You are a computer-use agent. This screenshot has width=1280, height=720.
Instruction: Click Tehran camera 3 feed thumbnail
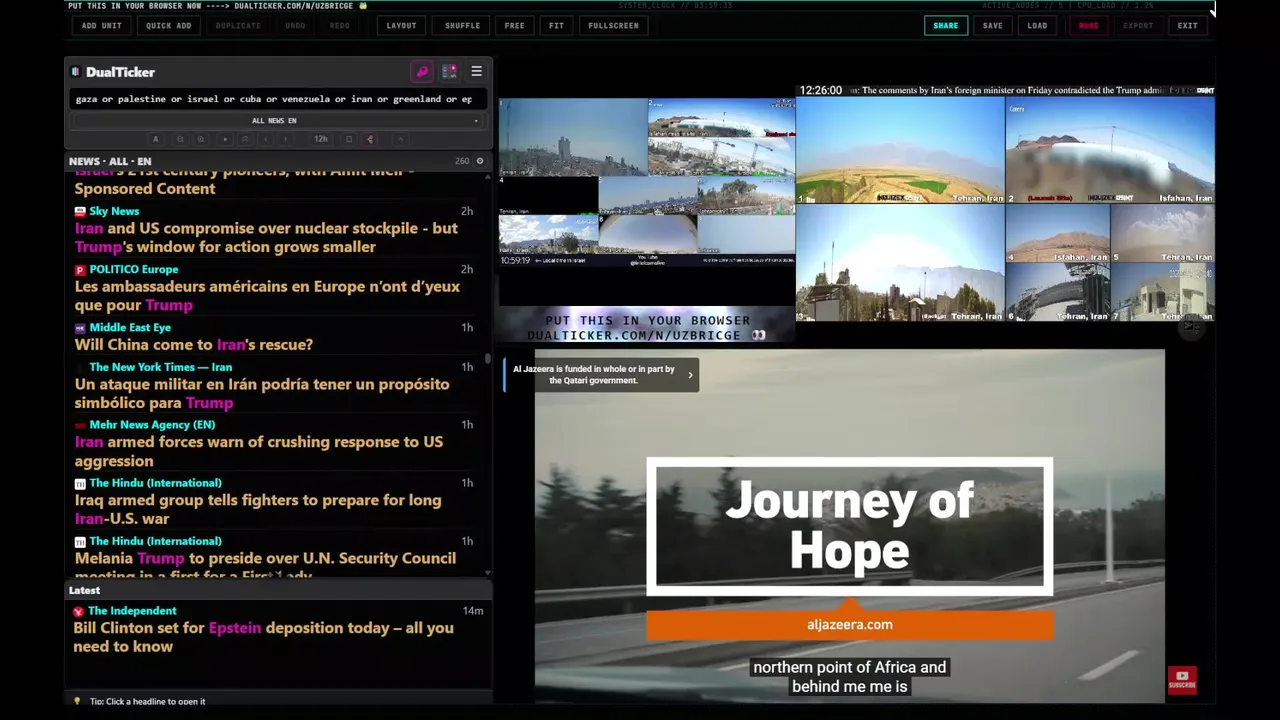(x=900, y=263)
